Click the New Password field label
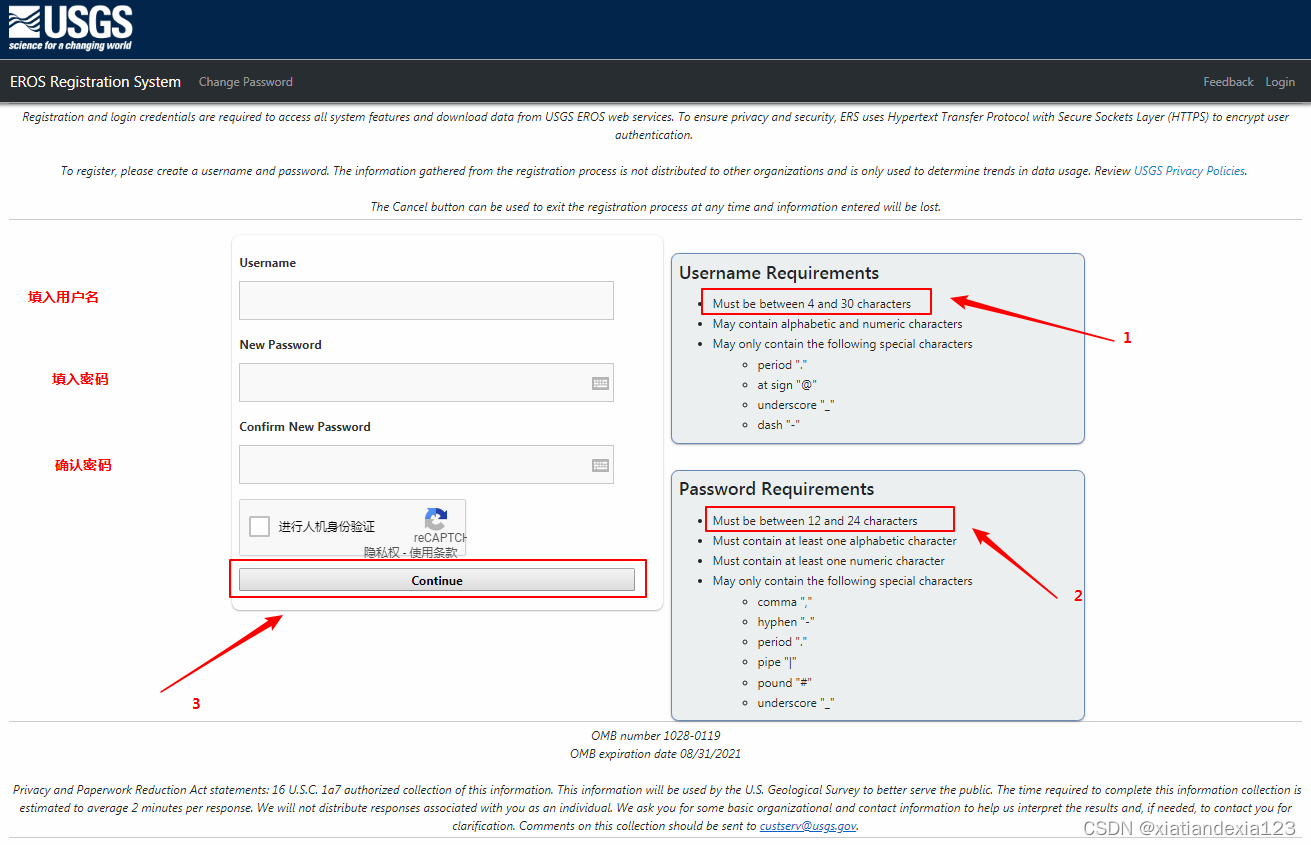The image size is (1311, 845). coord(281,345)
